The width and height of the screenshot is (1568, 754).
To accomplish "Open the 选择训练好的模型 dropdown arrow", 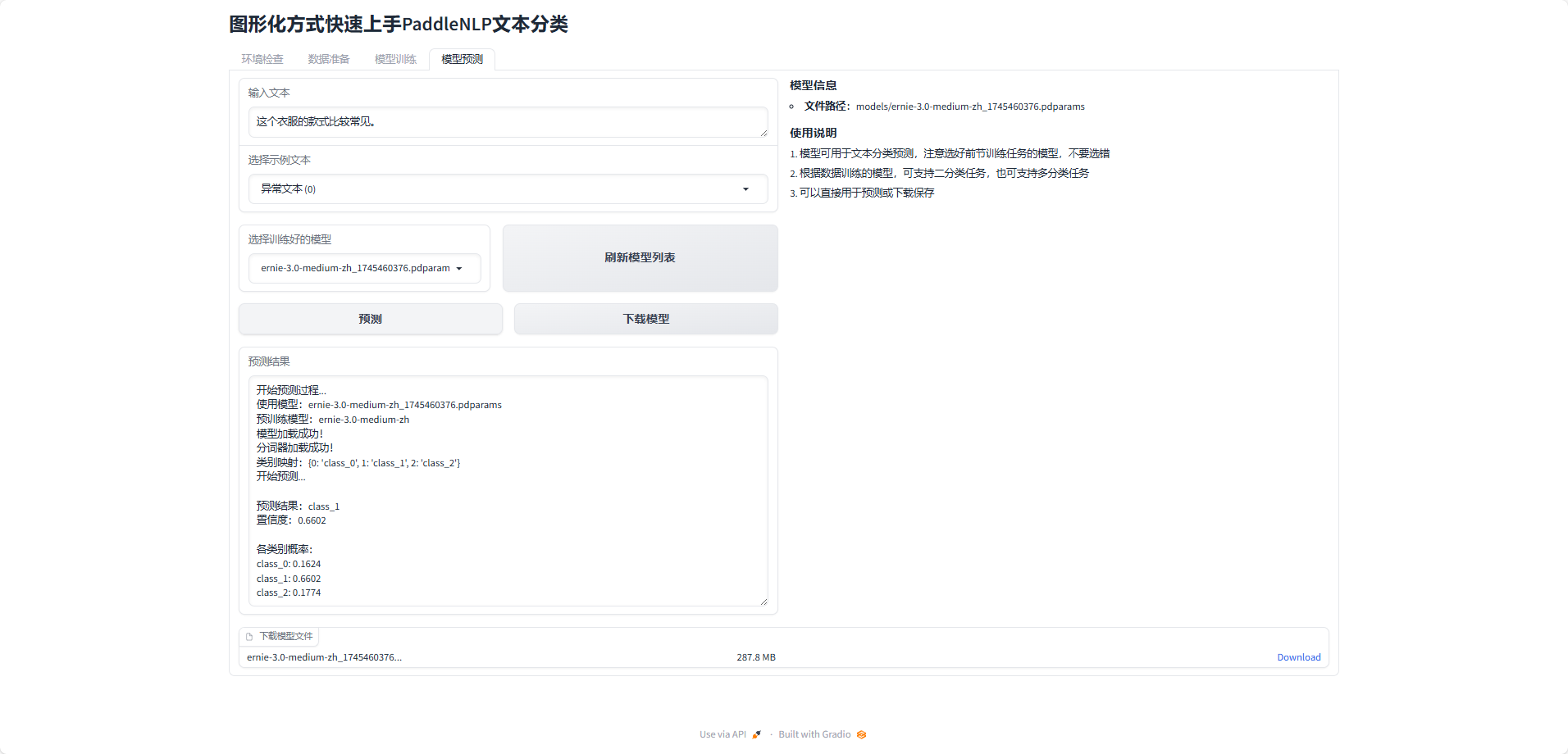I will point(459,269).
